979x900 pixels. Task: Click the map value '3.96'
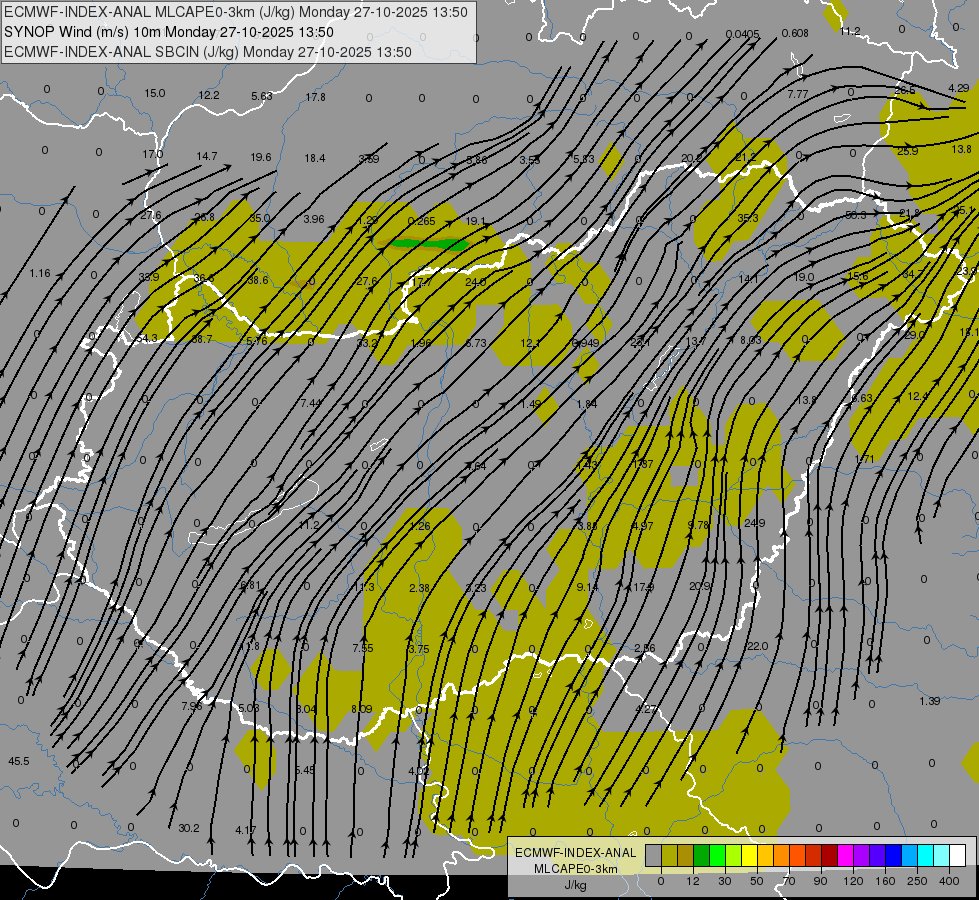(314, 219)
